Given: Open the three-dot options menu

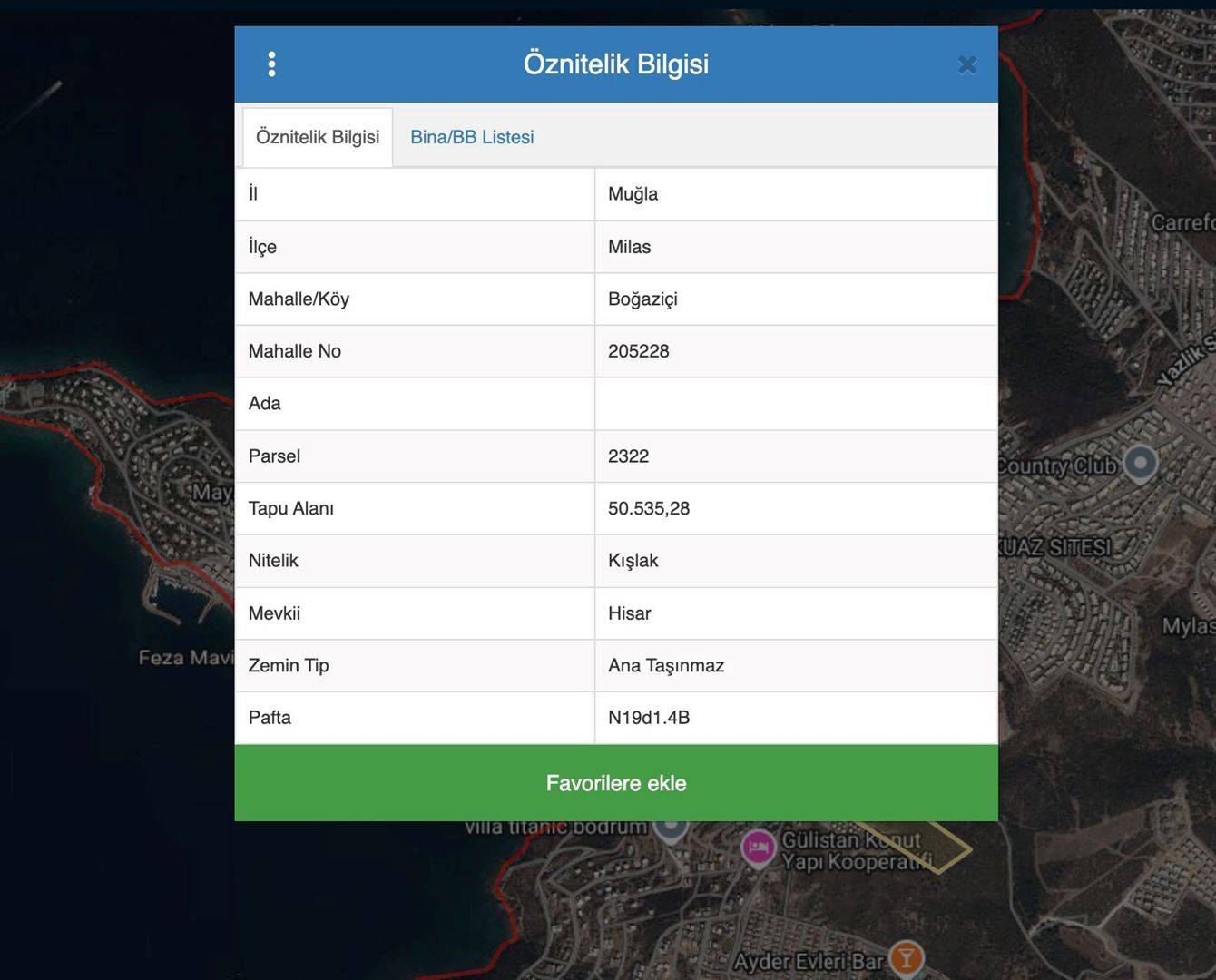Looking at the screenshot, I should pyautogui.click(x=271, y=64).
